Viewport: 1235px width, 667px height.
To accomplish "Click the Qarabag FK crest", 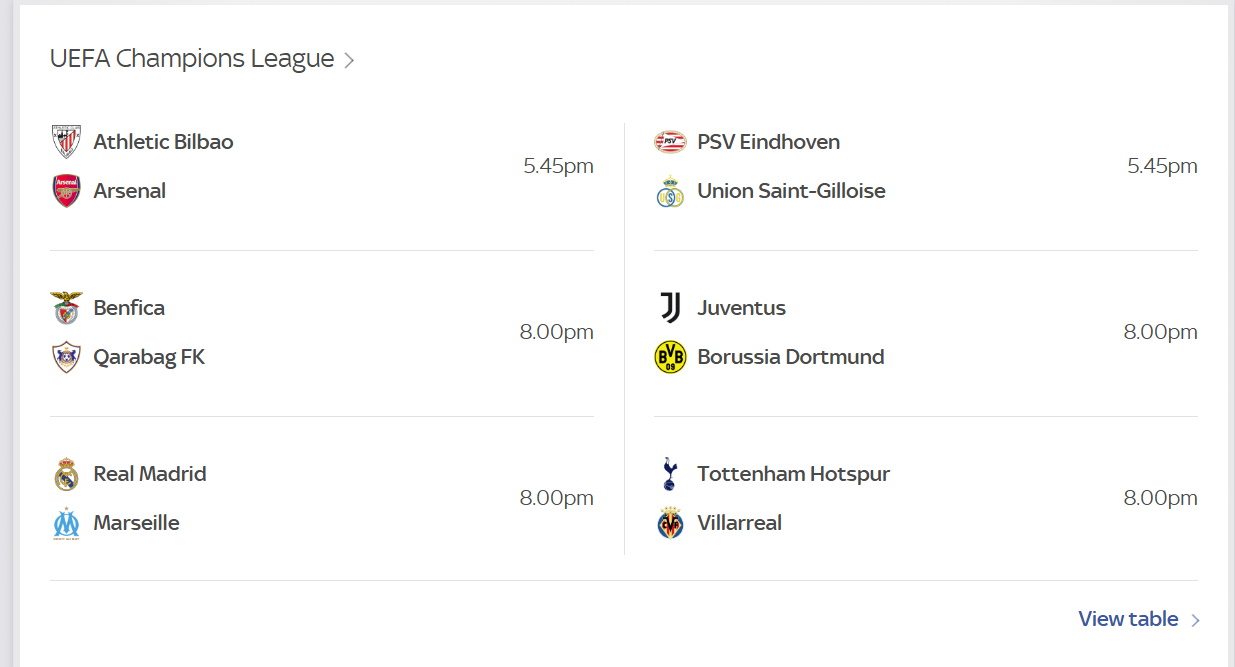I will click(x=66, y=357).
